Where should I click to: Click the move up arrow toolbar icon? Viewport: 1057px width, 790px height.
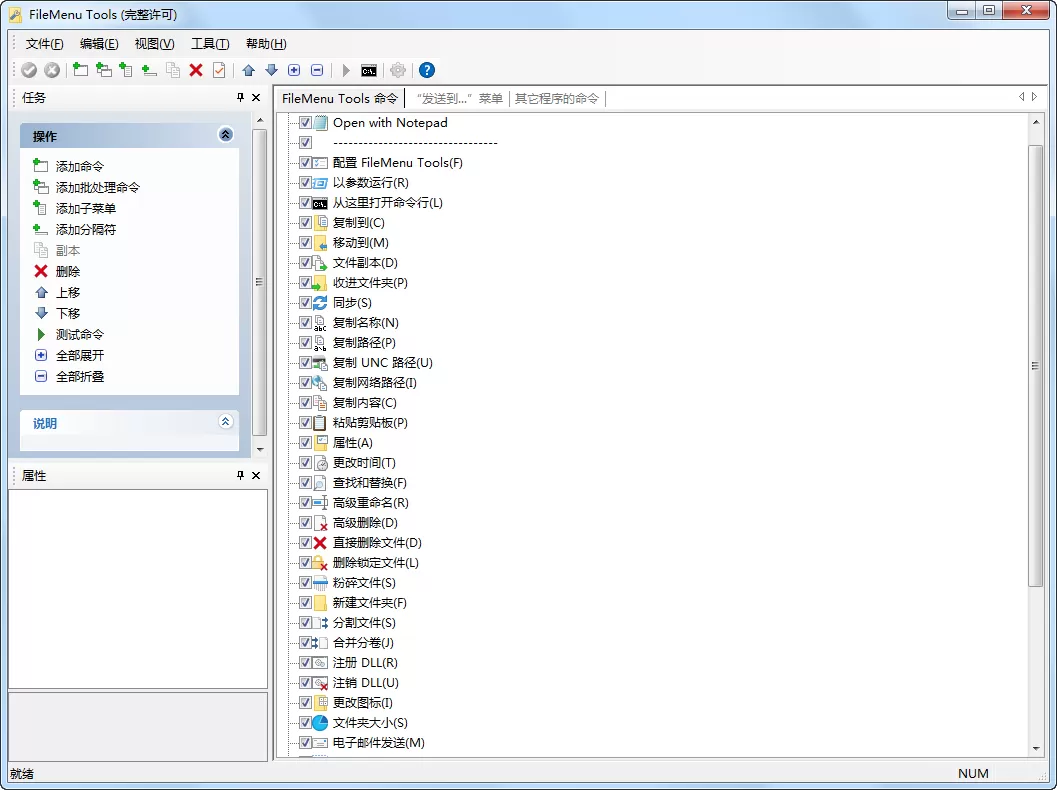[x=247, y=70]
